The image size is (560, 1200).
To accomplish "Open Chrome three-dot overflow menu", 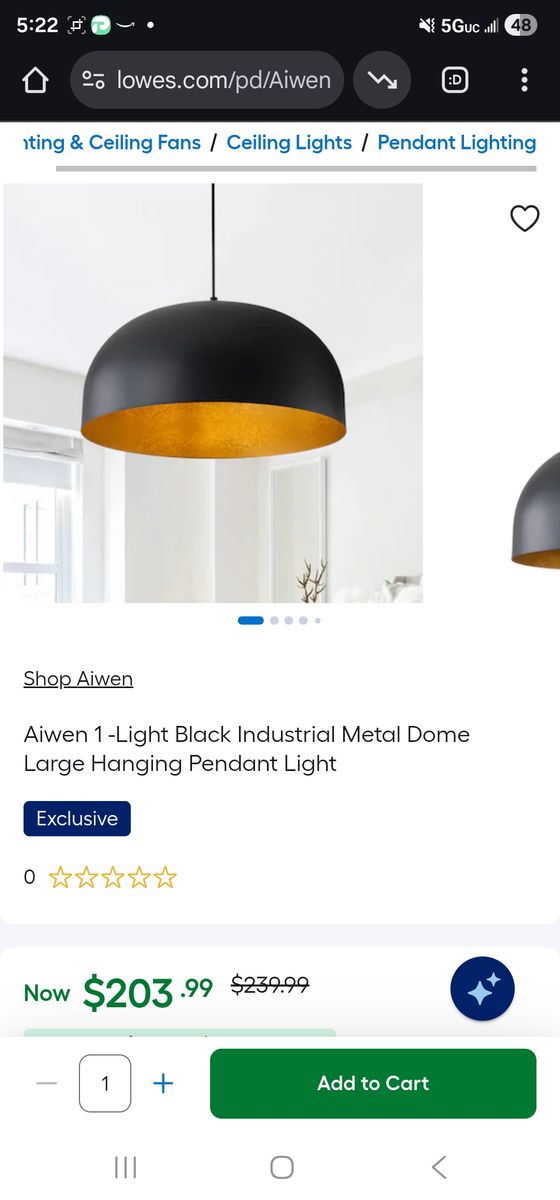I will (x=524, y=80).
